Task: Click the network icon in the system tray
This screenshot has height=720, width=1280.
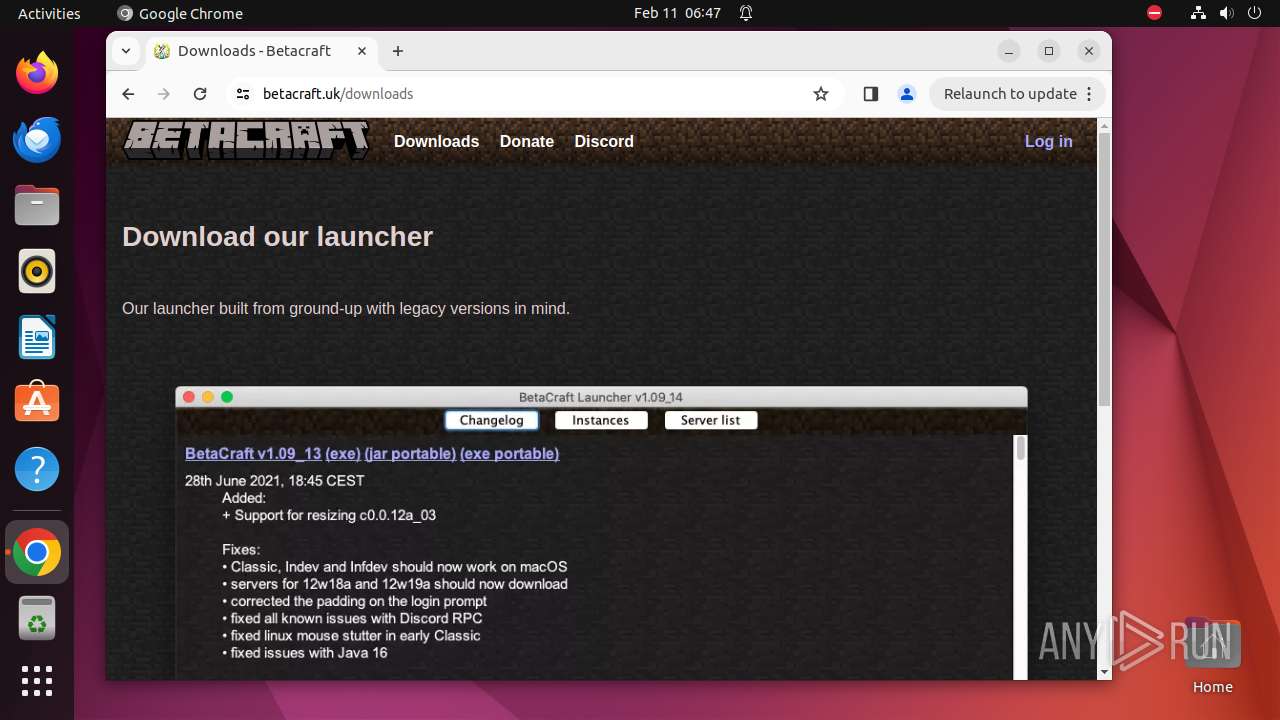Action: (x=1198, y=13)
